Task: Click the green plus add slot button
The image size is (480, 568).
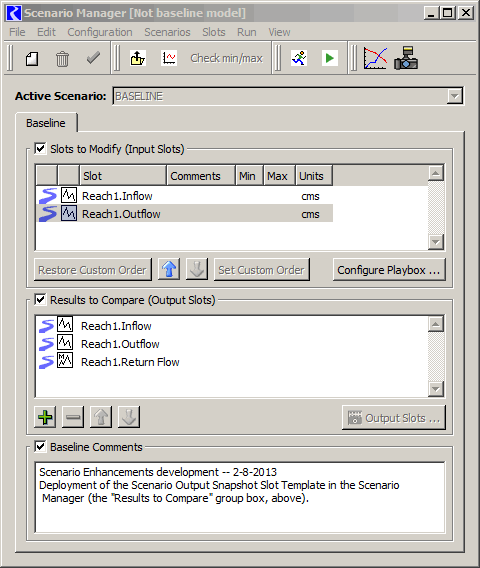Action: click(45, 417)
